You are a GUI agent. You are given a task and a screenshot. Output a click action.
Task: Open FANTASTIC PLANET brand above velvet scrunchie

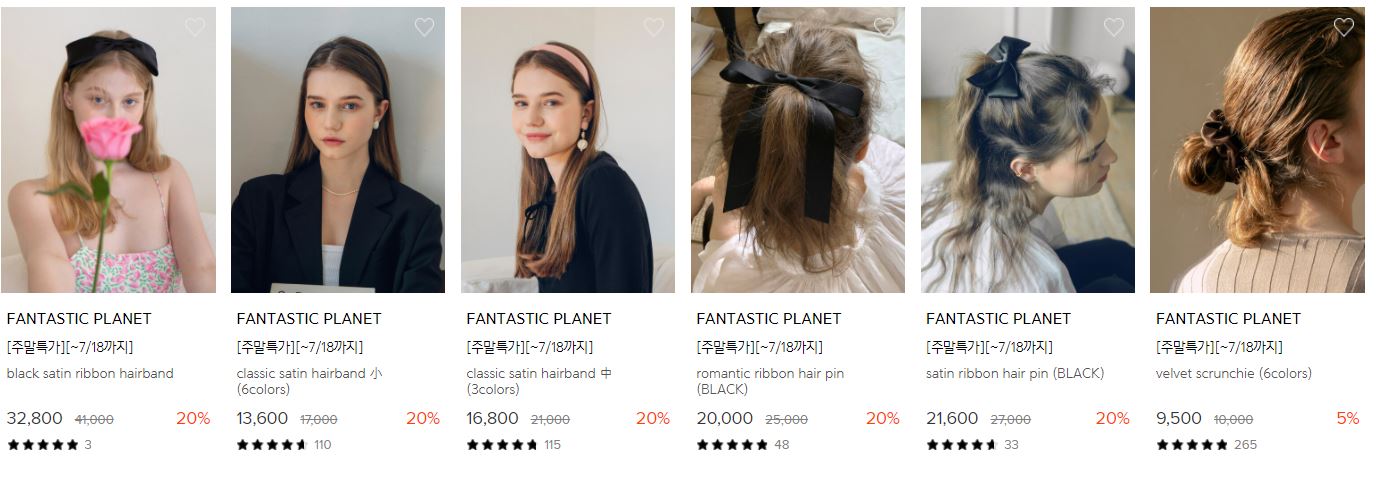(x=1228, y=319)
